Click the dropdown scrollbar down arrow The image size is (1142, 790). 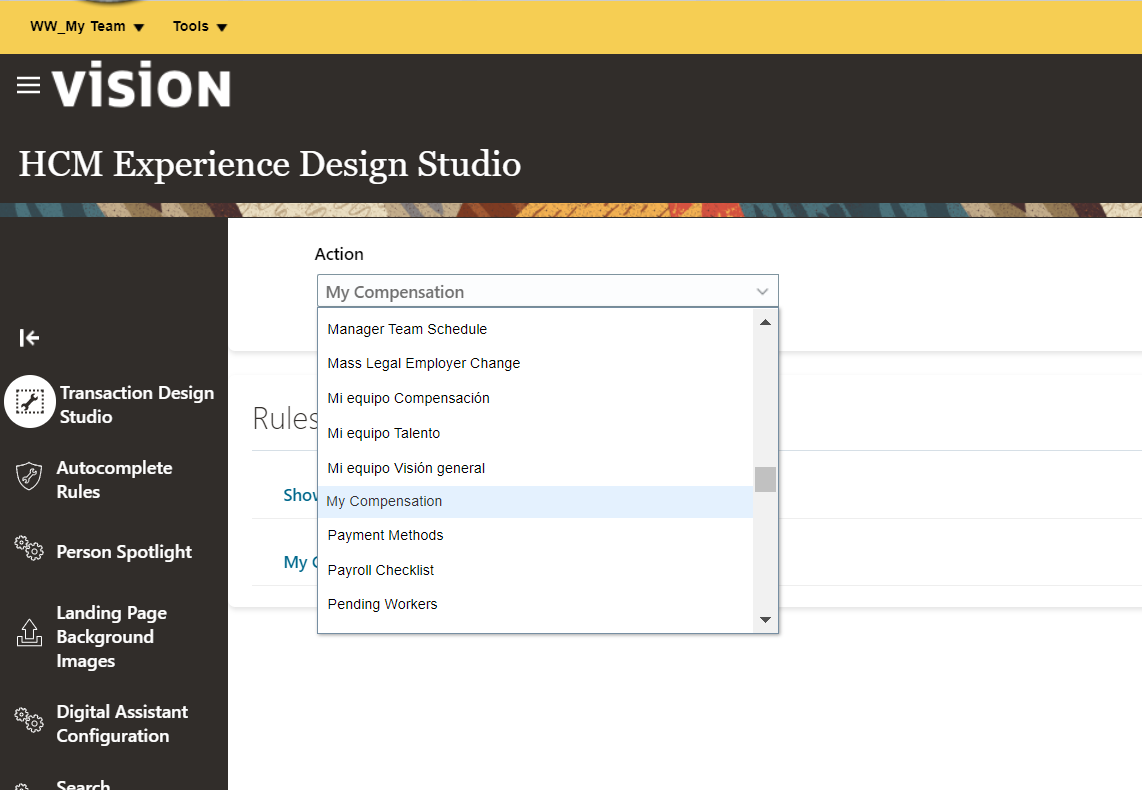(x=765, y=620)
